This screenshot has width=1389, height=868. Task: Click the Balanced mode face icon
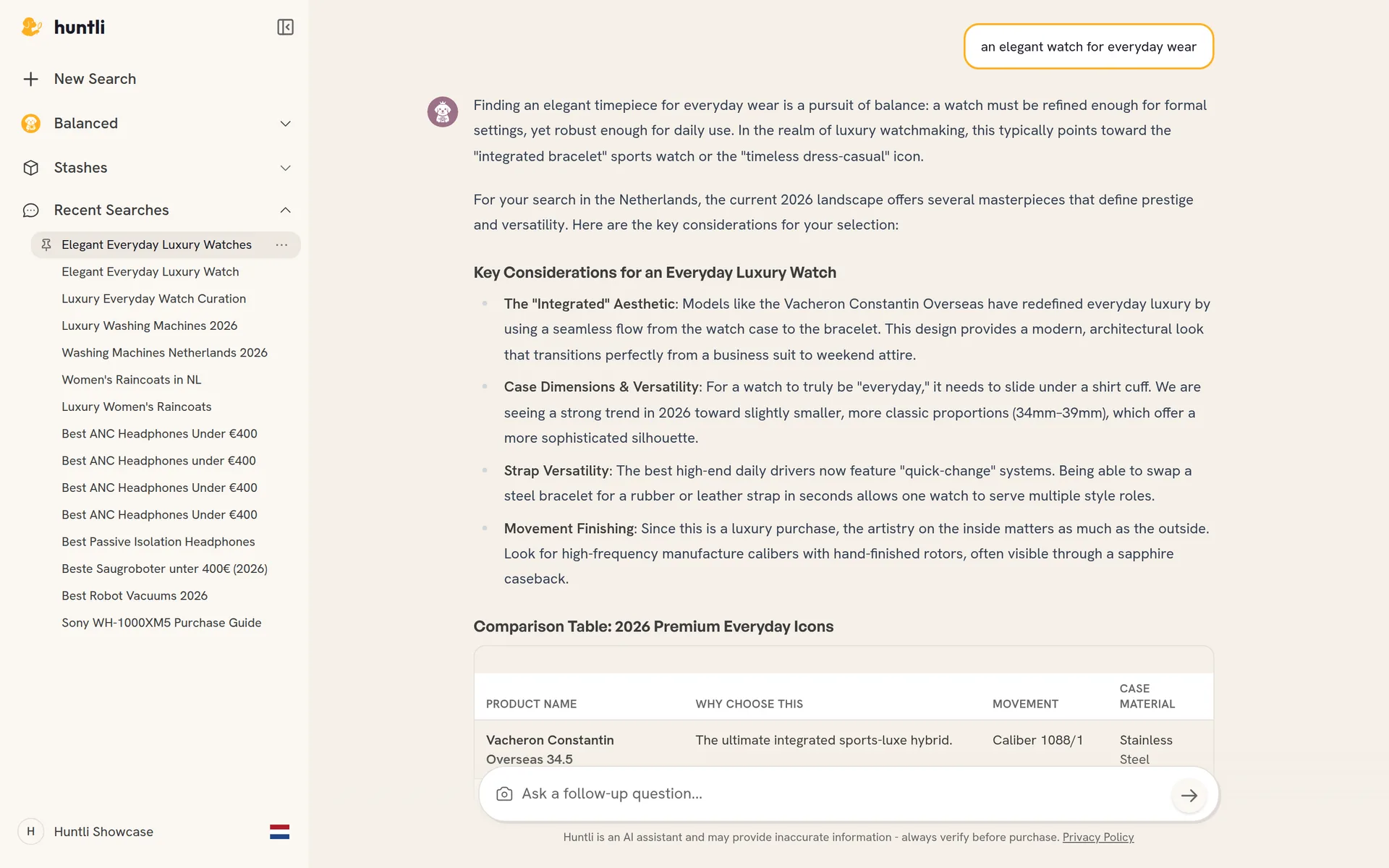tap(30, 124)
